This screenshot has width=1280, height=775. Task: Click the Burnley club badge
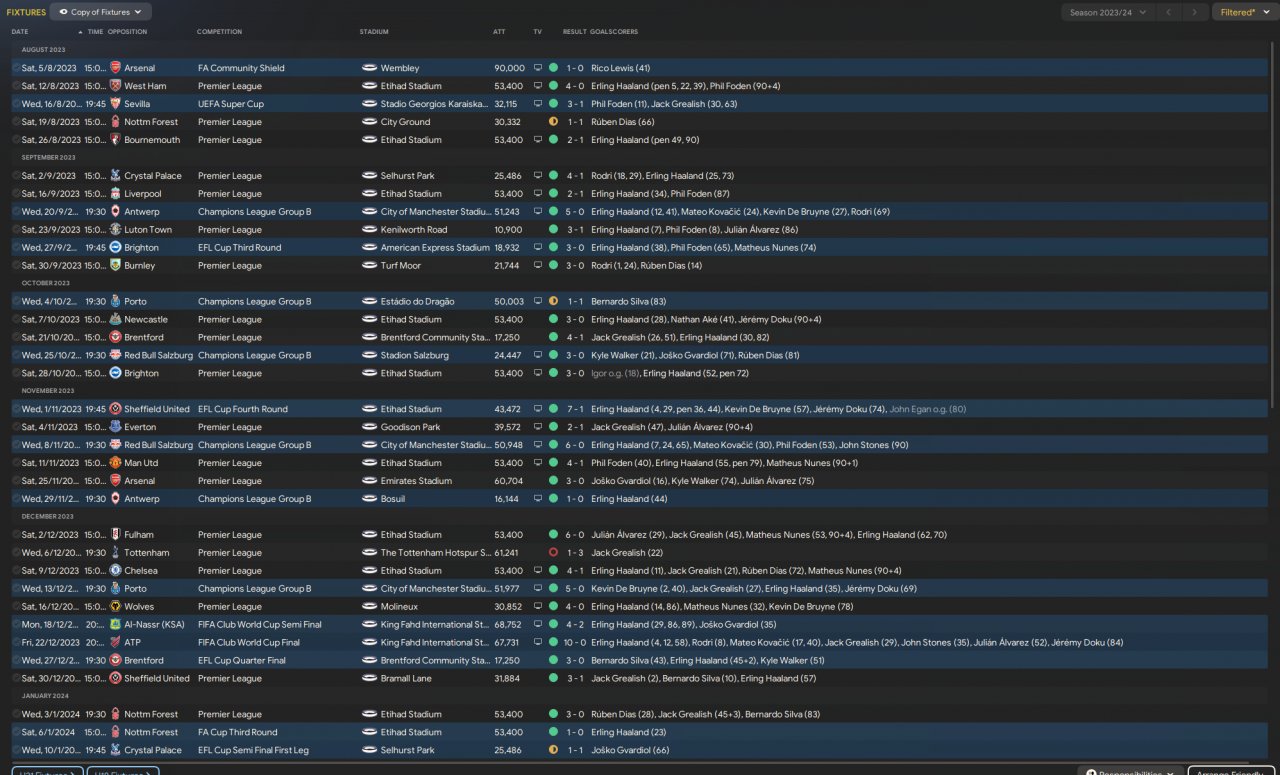pyautogui.click(x=115, y=266)
